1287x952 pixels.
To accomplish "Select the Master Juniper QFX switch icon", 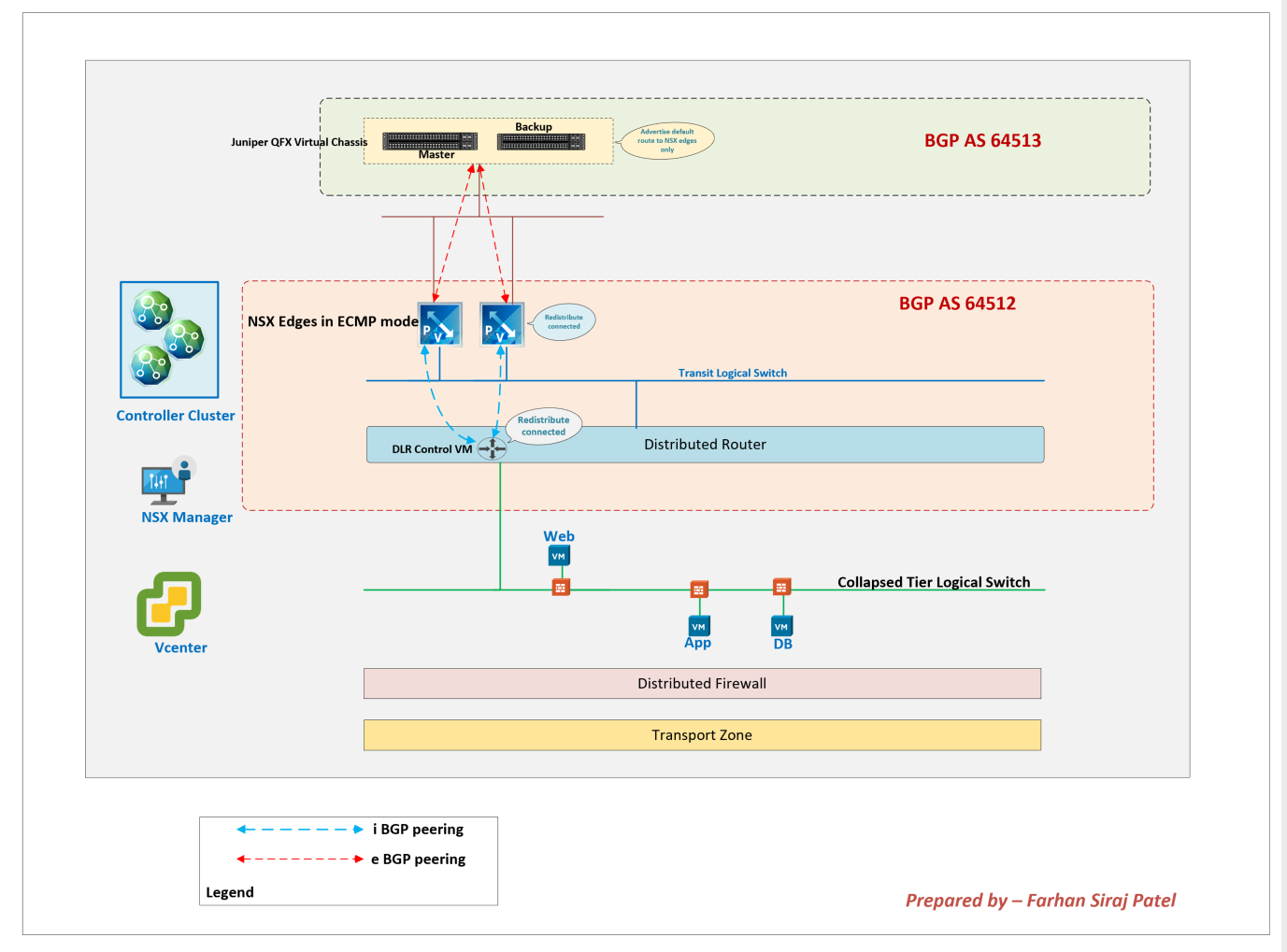I will [x=429, y=140].
